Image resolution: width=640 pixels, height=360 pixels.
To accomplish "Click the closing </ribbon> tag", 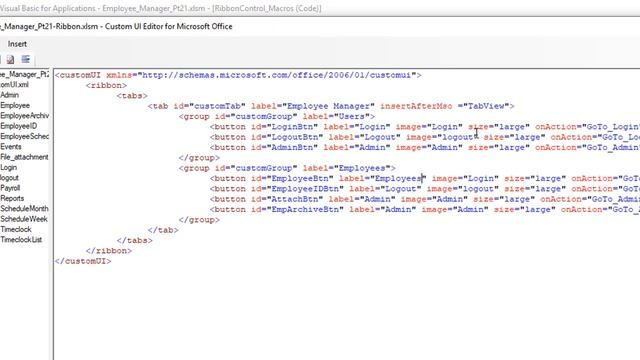I will [109, 251].
